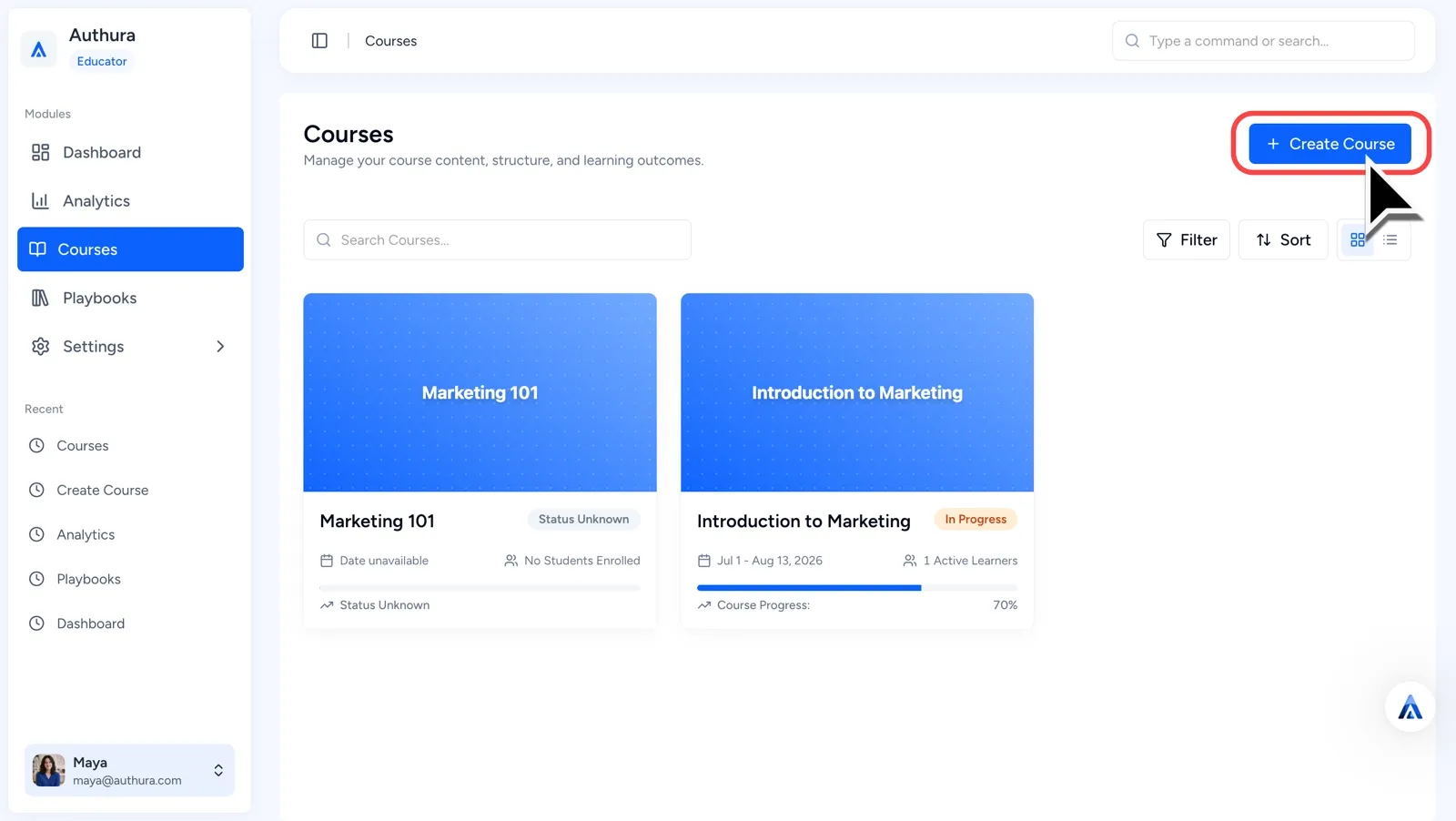Focus the command search field
This screenshot has width=1456, height=821.
coord(1263,41)
